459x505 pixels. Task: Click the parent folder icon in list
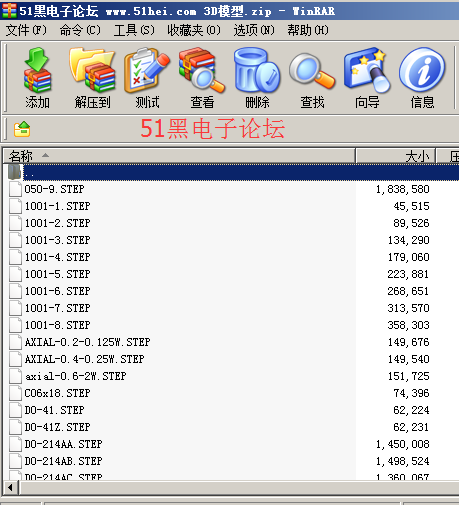coord(14,172)
